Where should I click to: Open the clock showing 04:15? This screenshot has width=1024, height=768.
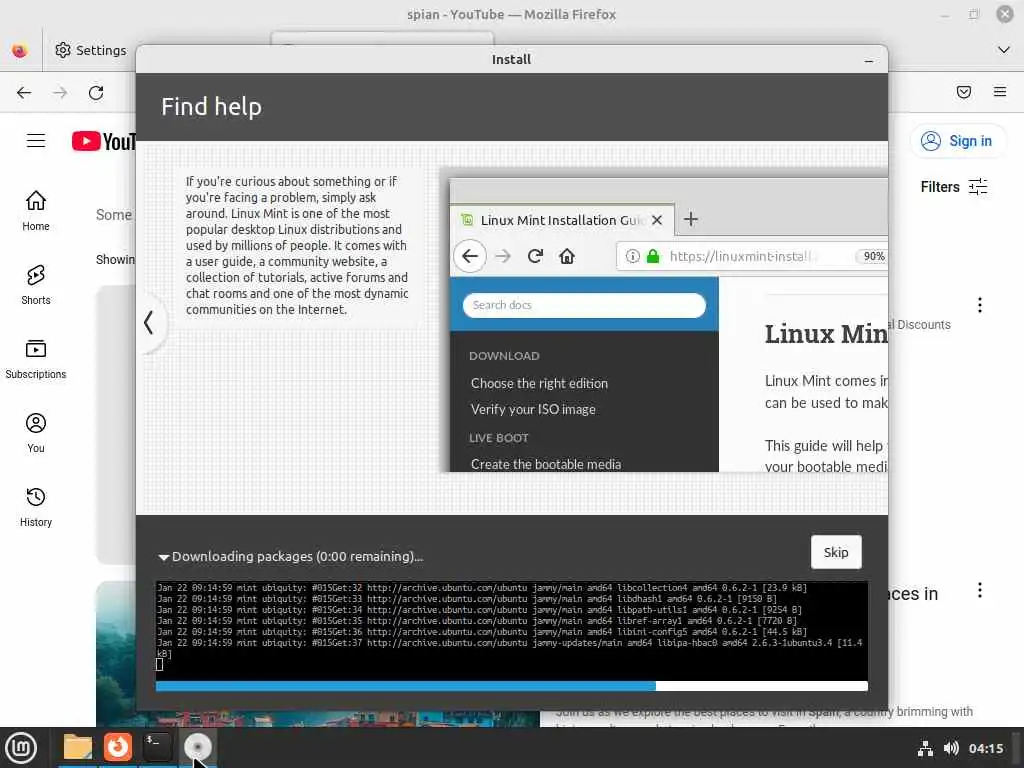[986, 748]
